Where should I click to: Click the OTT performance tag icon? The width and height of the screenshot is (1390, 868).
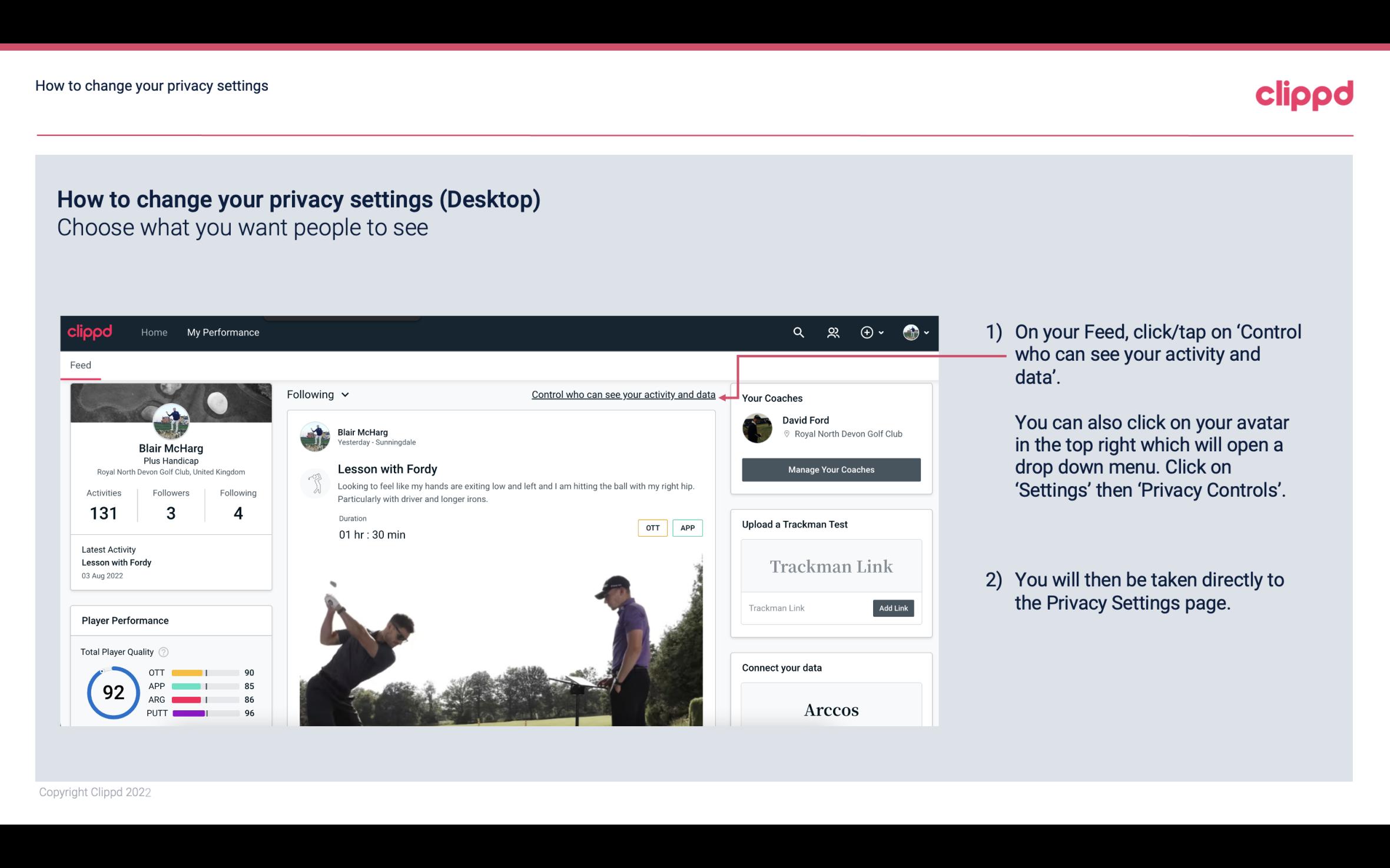652,528
